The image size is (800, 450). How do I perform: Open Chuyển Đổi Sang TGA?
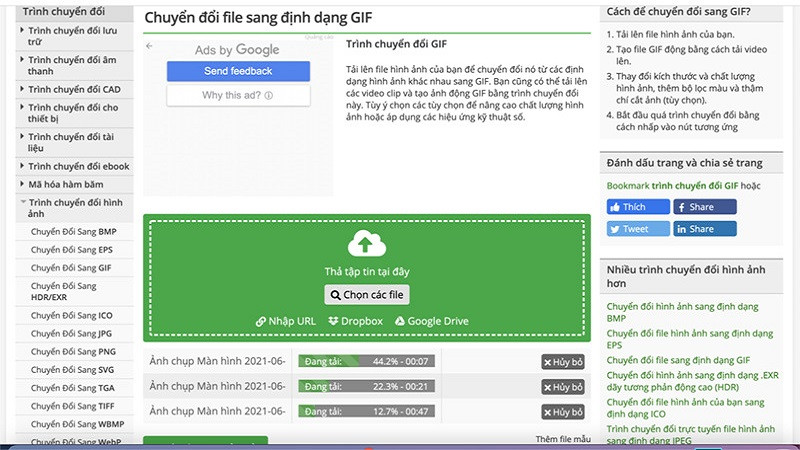point(72,388)
